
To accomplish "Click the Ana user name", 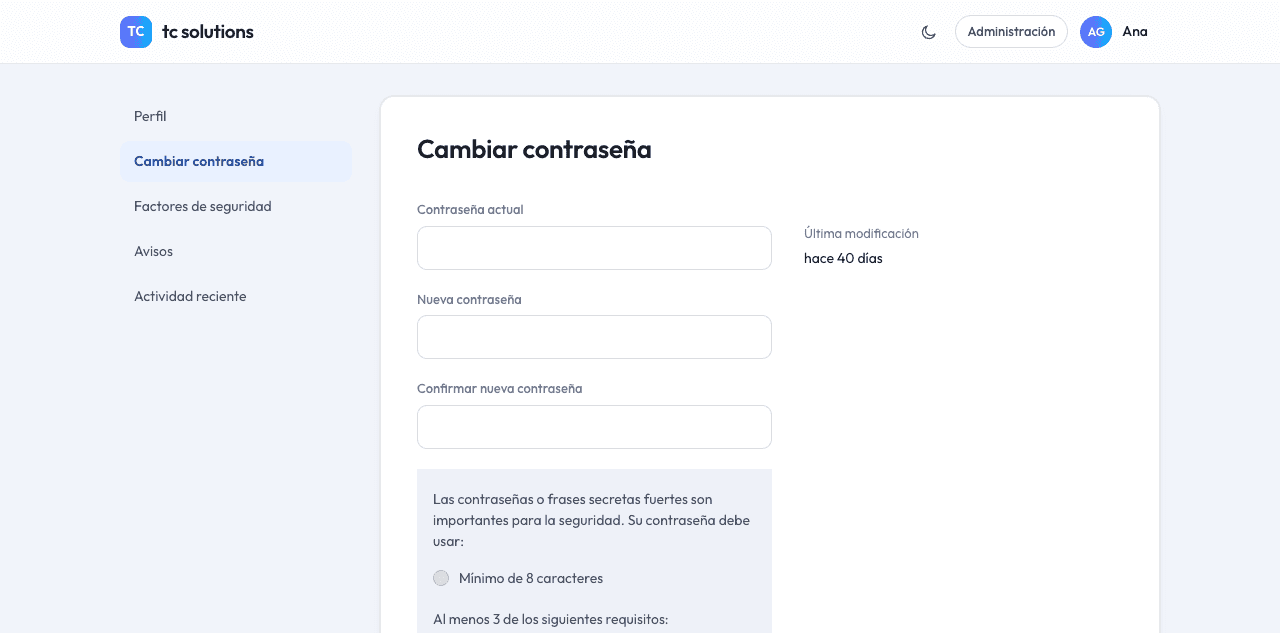I will pos(1135,32).
